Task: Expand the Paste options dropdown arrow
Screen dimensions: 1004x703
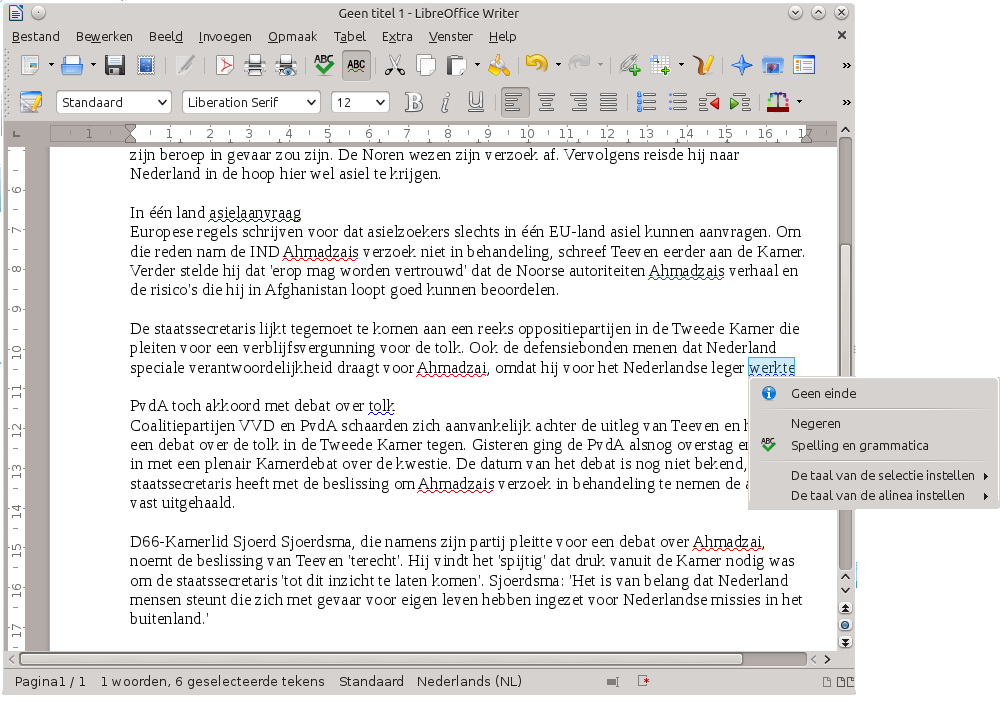Action: coord(477,65)
